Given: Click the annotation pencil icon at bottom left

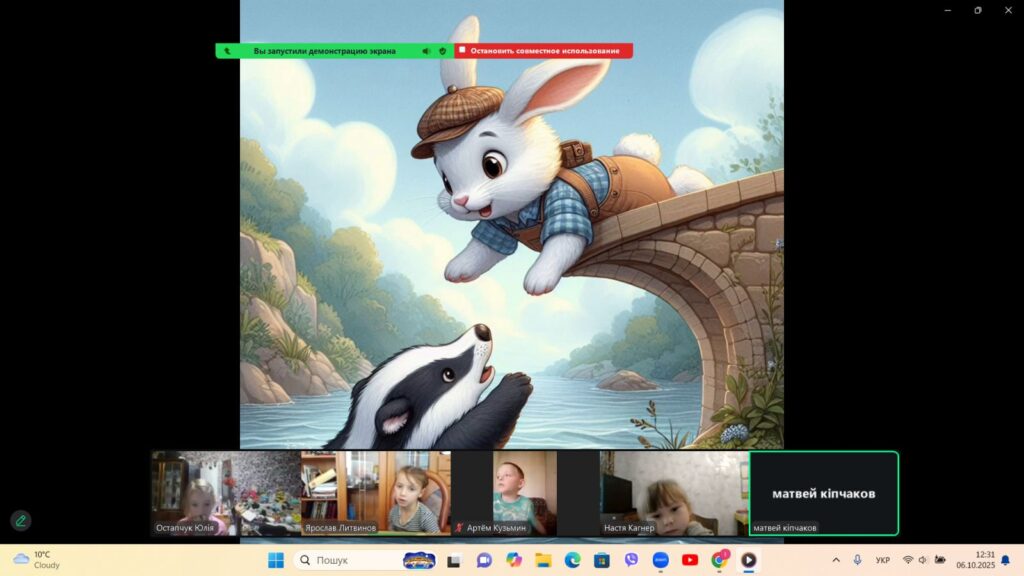Looking at the screenshot, I should (20, 520).
